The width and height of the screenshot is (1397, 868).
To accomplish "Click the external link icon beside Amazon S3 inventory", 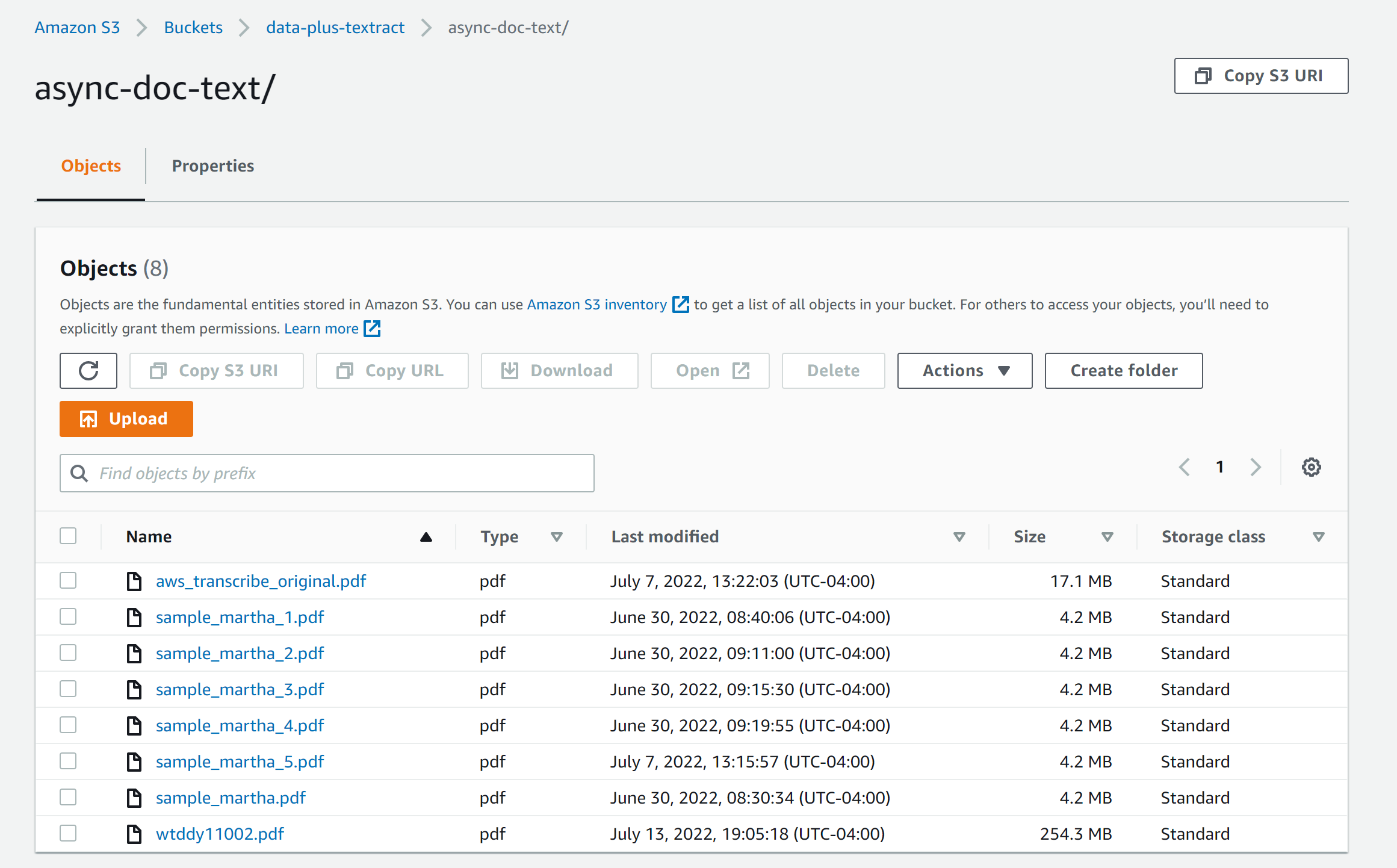I will pyautogui.click(x=681, y=305).
